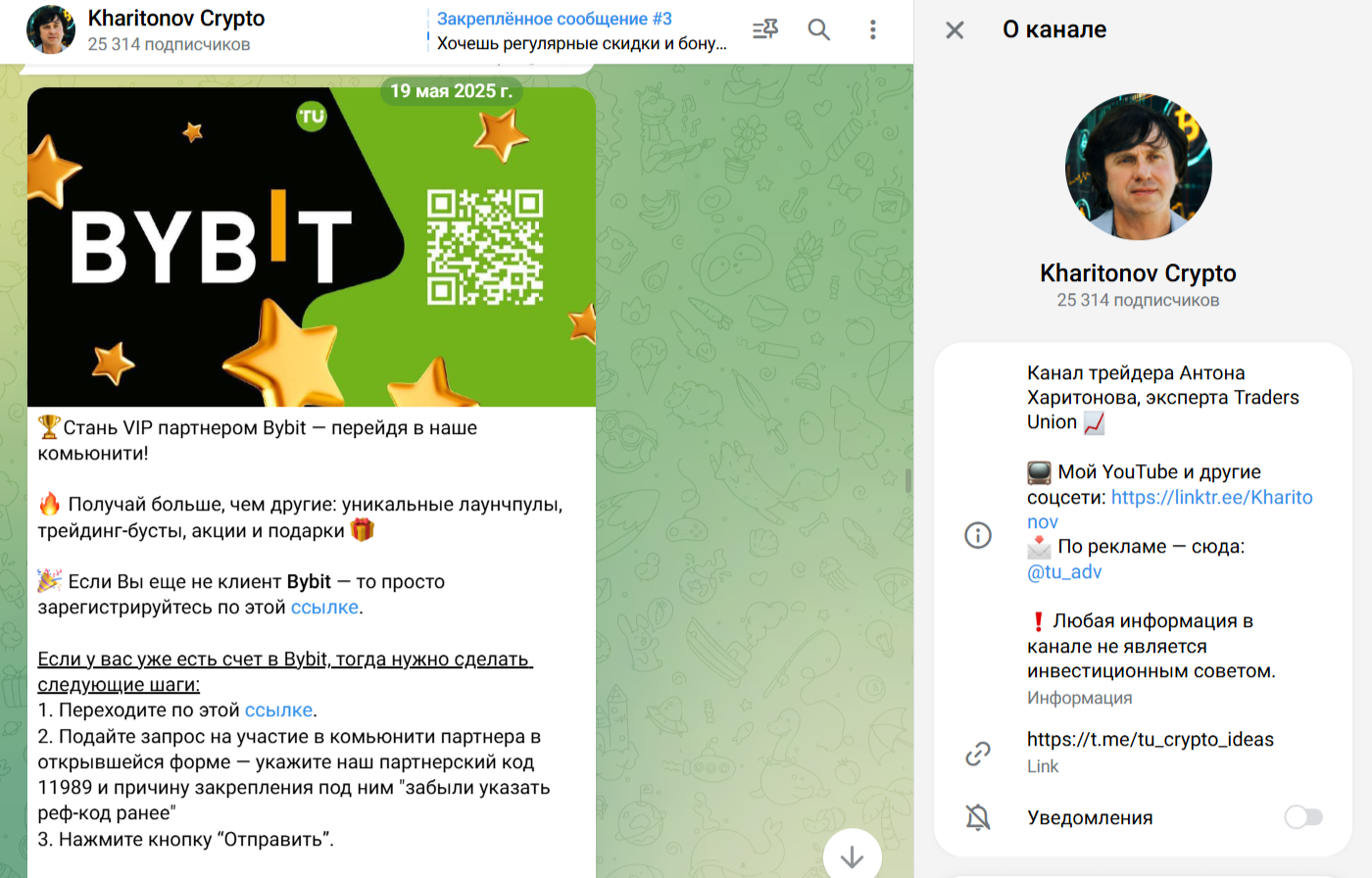1372x878 pixels.
Task: Click the underlined 'Если у вас уже есть счет' text
Action: click(284, 671)
